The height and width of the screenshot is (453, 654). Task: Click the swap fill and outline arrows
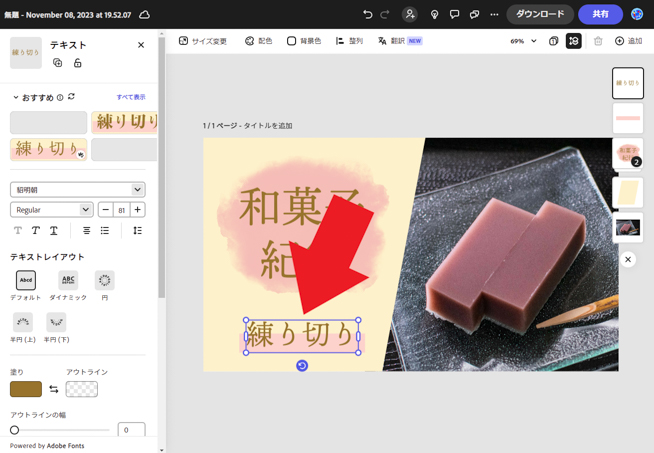54,389
